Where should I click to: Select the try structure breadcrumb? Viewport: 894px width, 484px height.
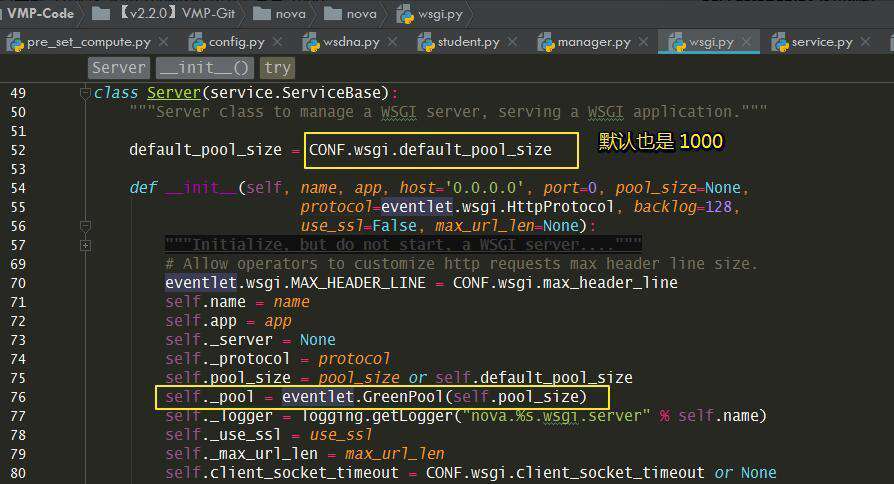[x=277, y=68]
